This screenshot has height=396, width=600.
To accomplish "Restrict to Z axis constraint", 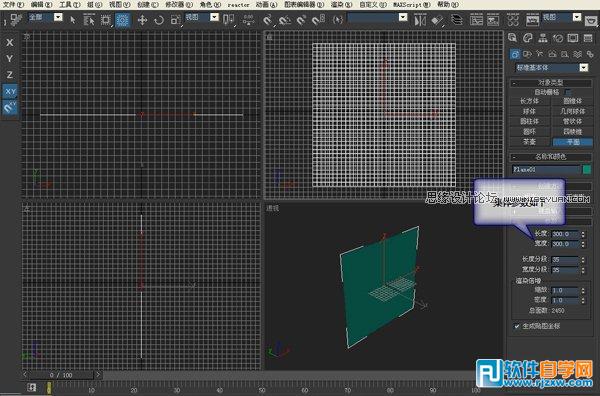I will tap(10, 75).
